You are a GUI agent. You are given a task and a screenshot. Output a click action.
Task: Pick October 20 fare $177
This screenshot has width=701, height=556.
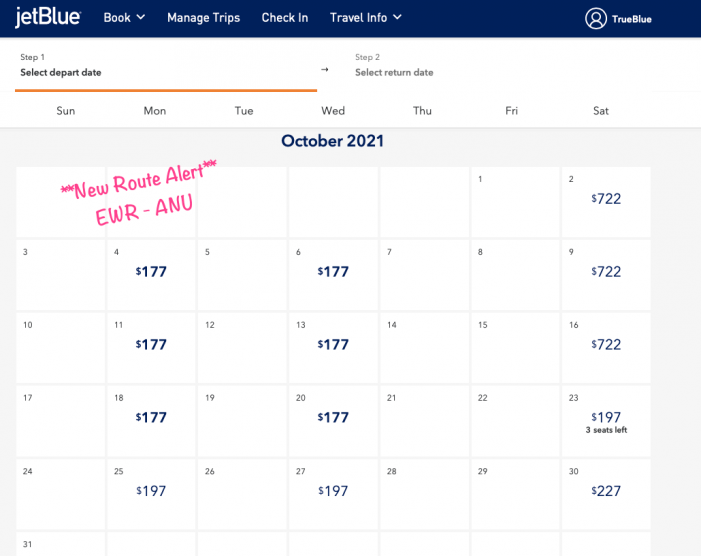point(333,418)
